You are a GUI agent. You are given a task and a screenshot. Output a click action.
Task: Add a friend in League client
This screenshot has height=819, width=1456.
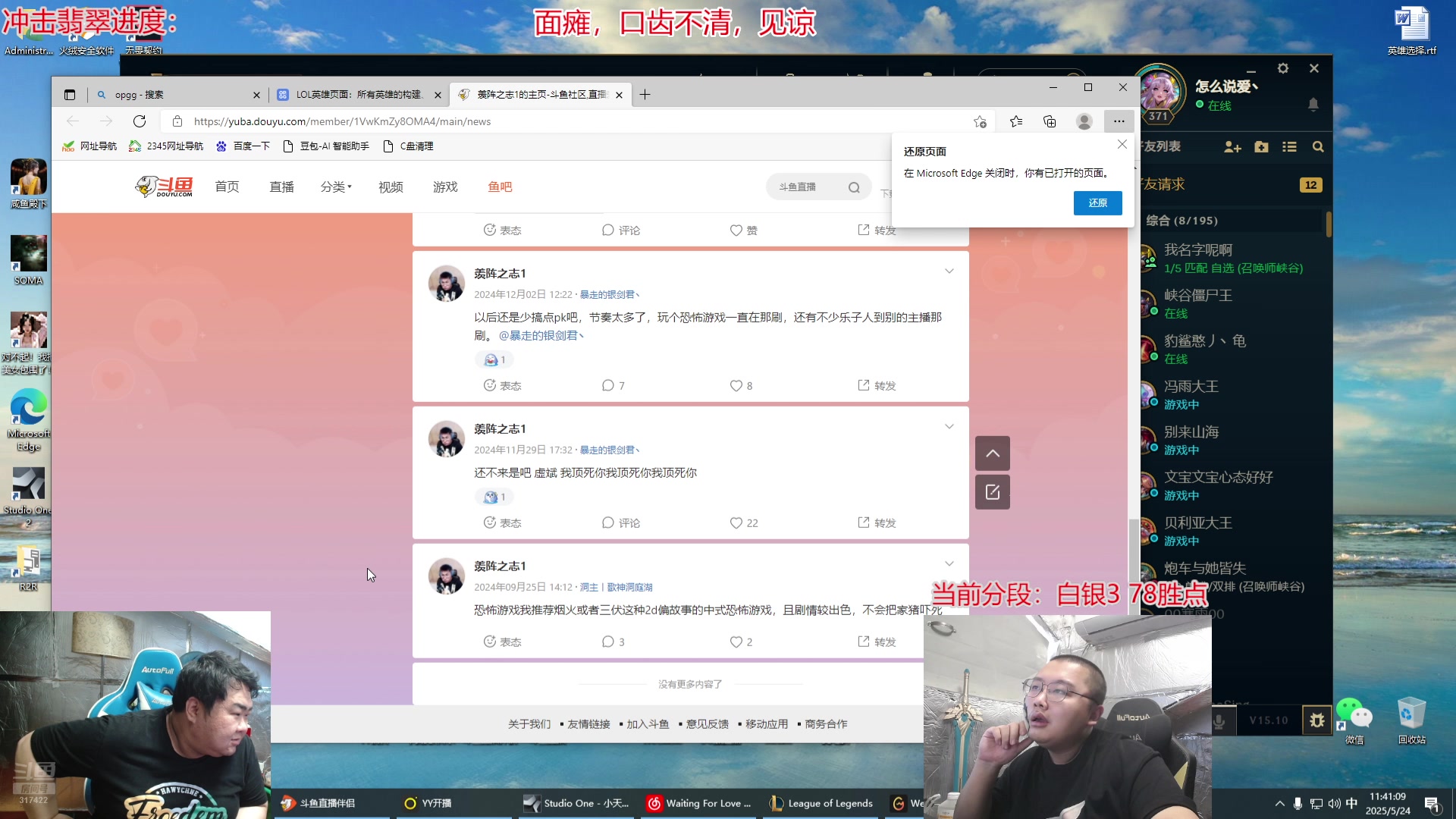(x=1232, y=147)
